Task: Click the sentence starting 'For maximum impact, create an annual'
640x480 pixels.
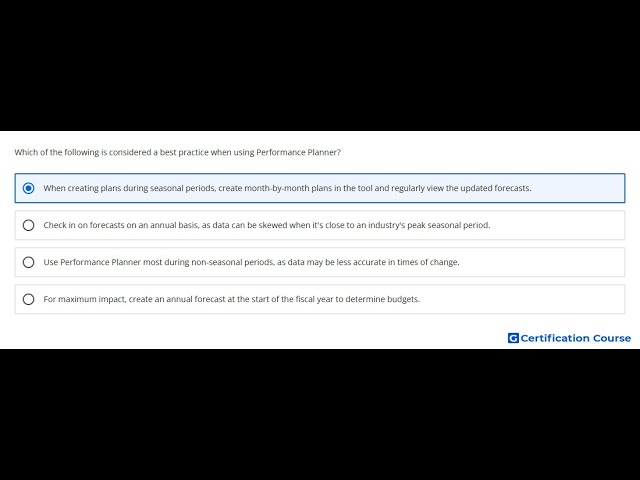Action: [231, 299]
